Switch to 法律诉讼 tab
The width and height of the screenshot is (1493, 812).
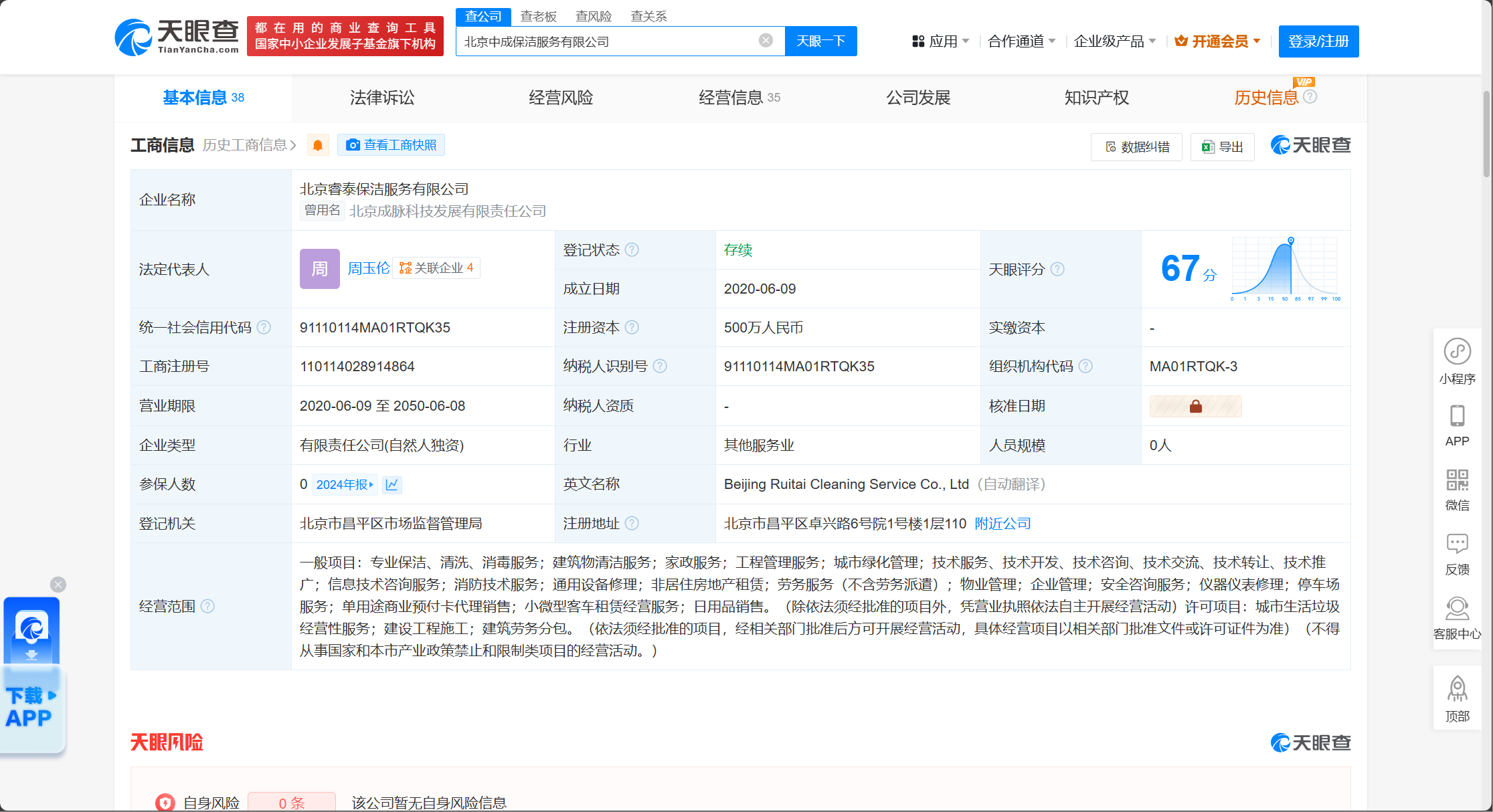(x=382, y=98)
